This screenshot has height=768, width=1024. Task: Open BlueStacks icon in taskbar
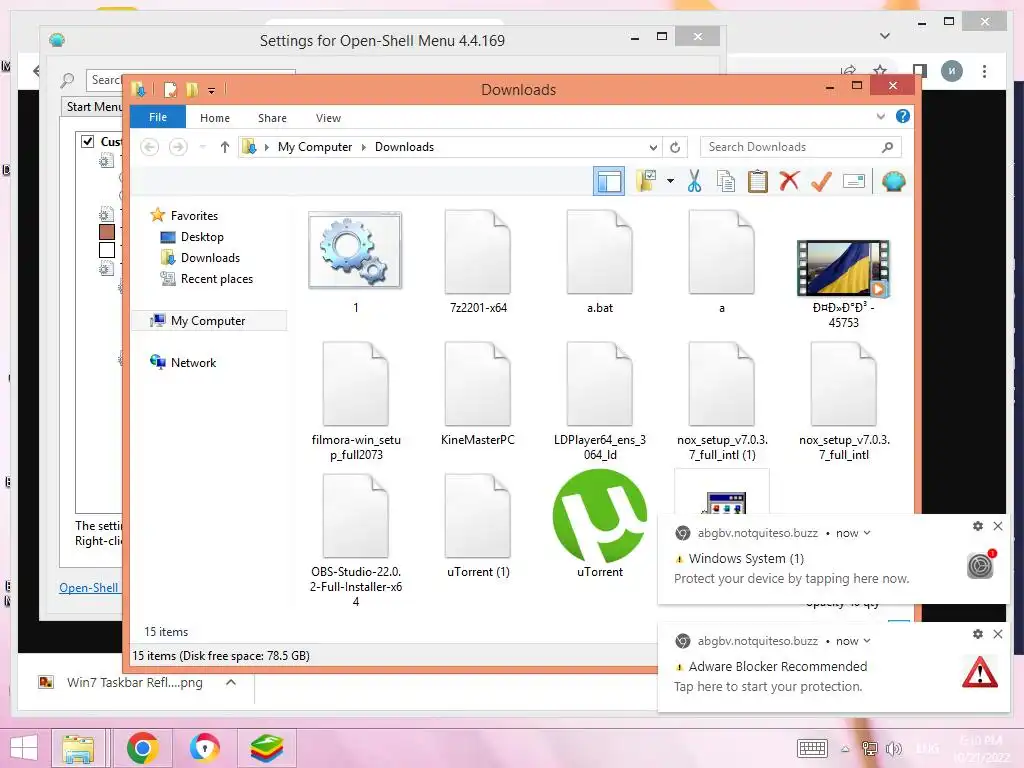tap(267, 748)
